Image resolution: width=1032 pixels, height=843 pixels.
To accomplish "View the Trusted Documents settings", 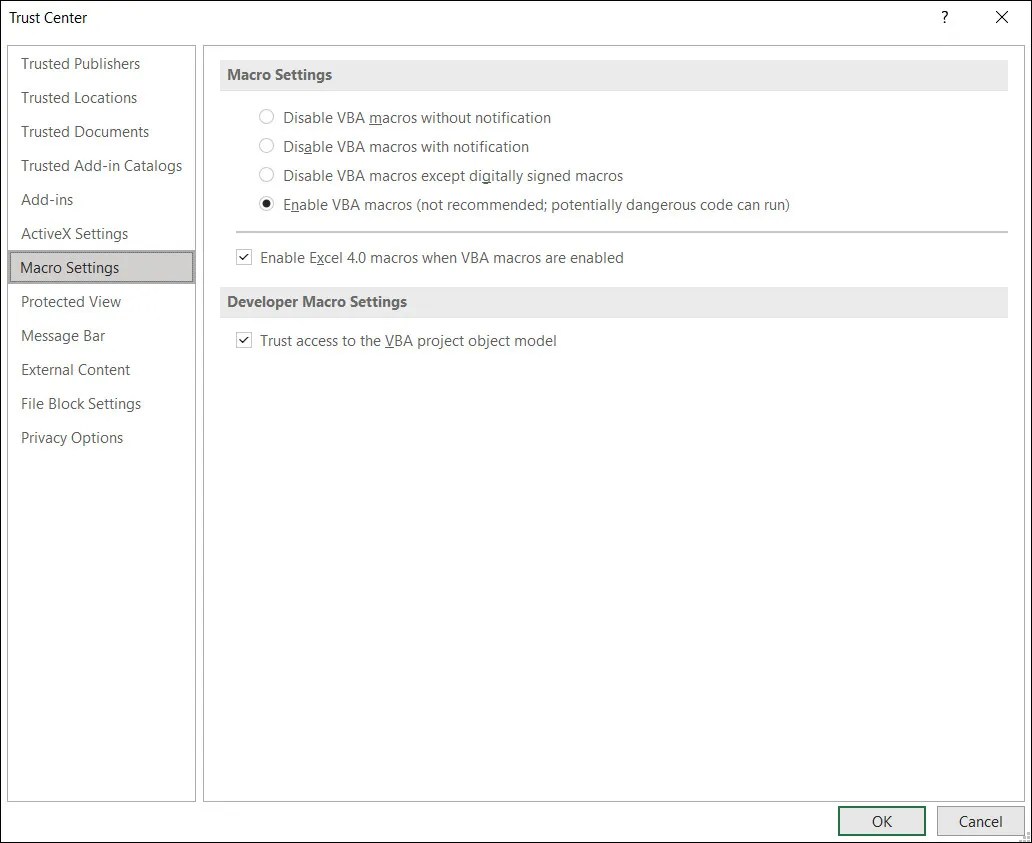I will click(85, 131).
